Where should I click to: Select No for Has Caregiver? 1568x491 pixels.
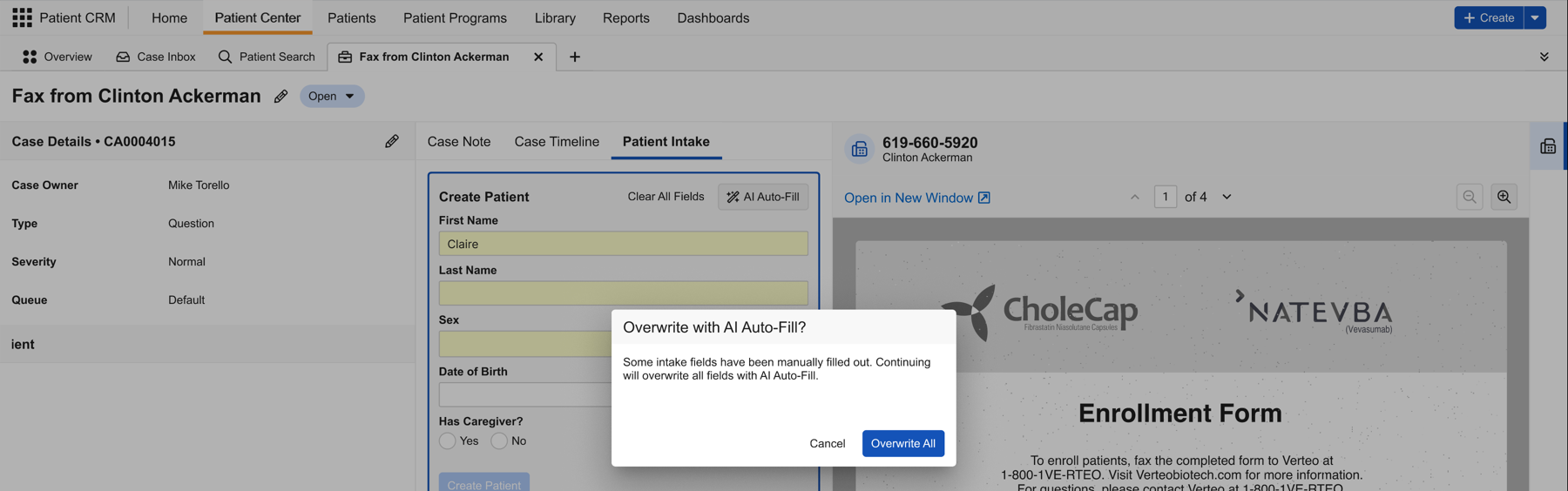(499, 441)
